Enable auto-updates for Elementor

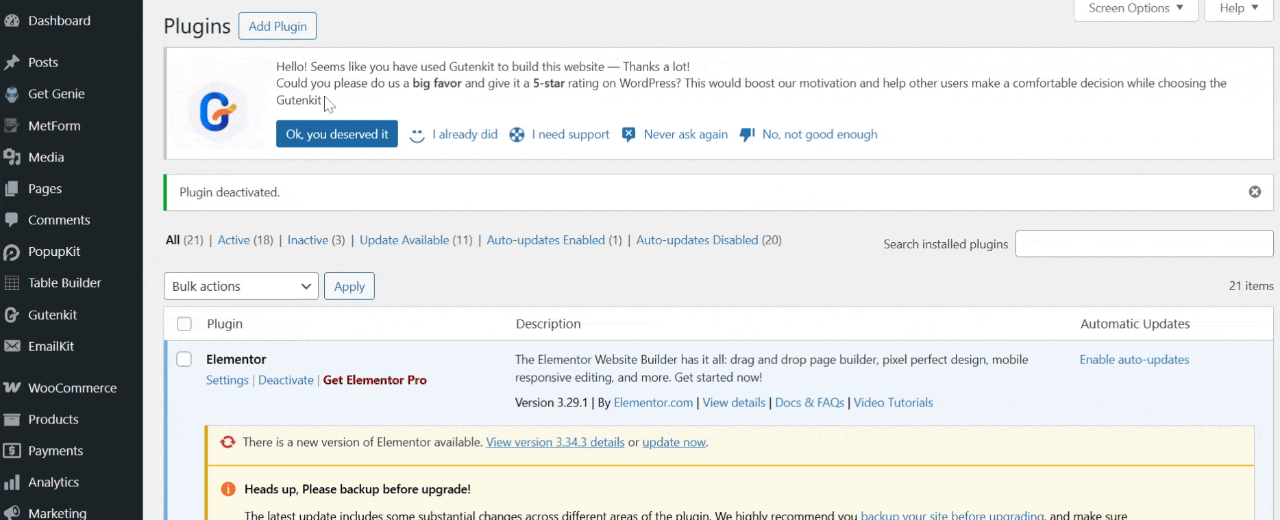click(1134, 360)
